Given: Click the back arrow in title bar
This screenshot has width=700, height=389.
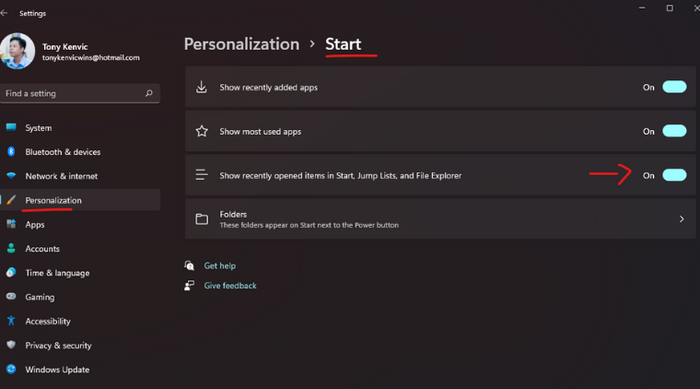Looking at the screenshot, I should pyautogui.click(x=4, y=13).
